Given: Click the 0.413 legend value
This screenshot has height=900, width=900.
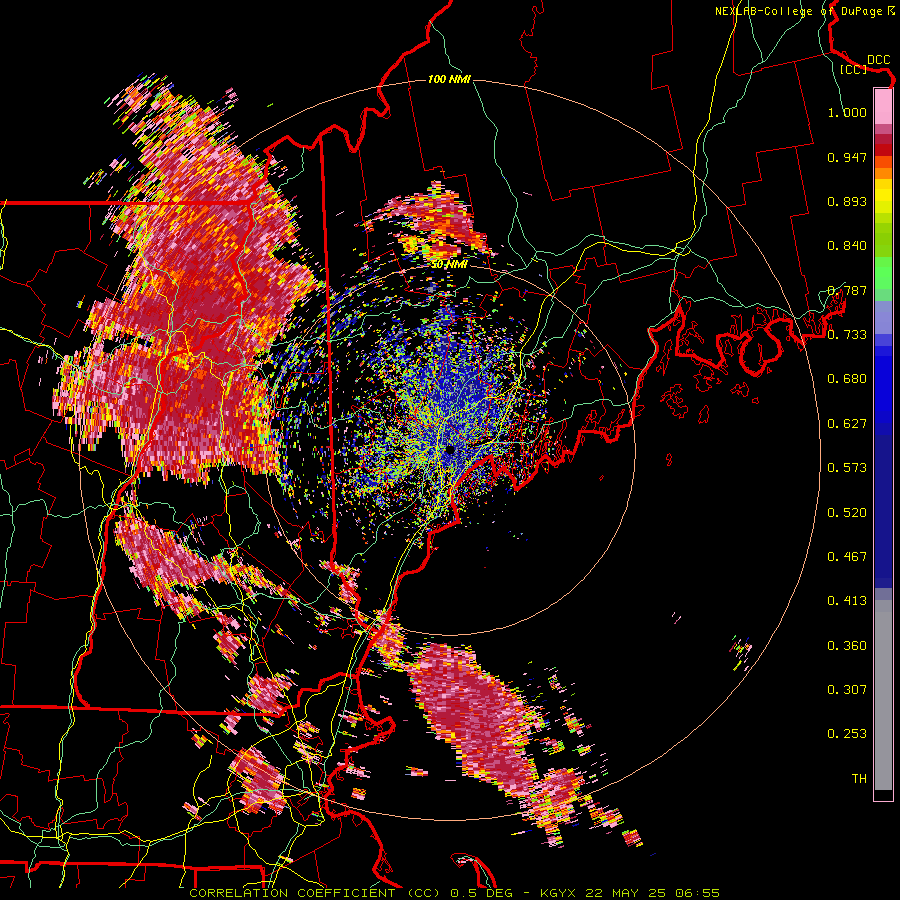Looking at the screenshot, I should click(847, 601).
